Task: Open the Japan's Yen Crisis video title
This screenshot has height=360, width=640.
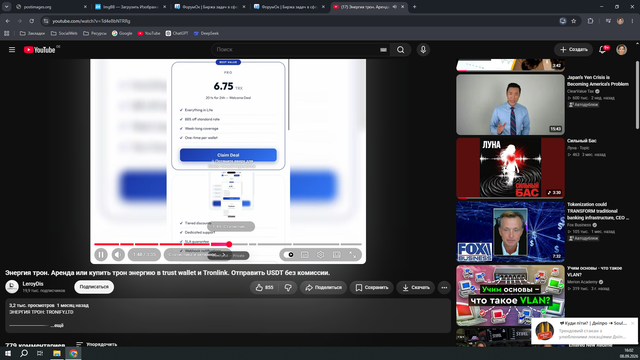Action: pos(598,80)
